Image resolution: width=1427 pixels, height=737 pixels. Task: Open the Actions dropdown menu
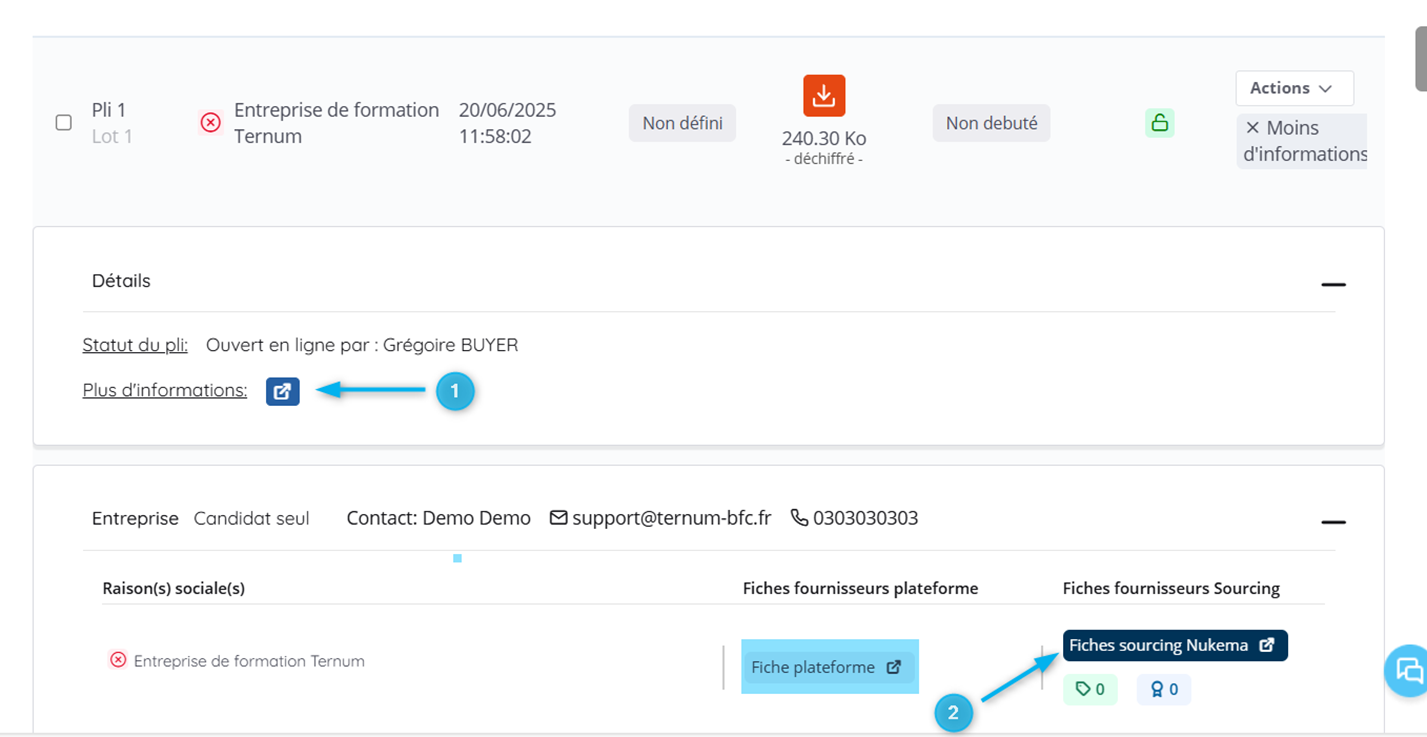[1294, 88]
